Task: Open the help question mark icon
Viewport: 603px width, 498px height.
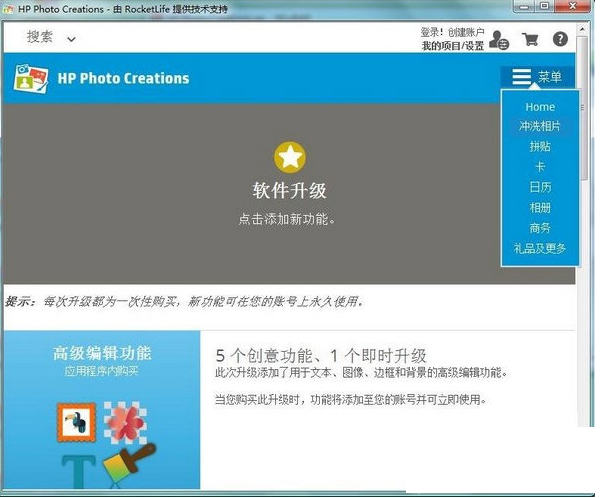Action: pyautogui.click(x=560, y=39)
